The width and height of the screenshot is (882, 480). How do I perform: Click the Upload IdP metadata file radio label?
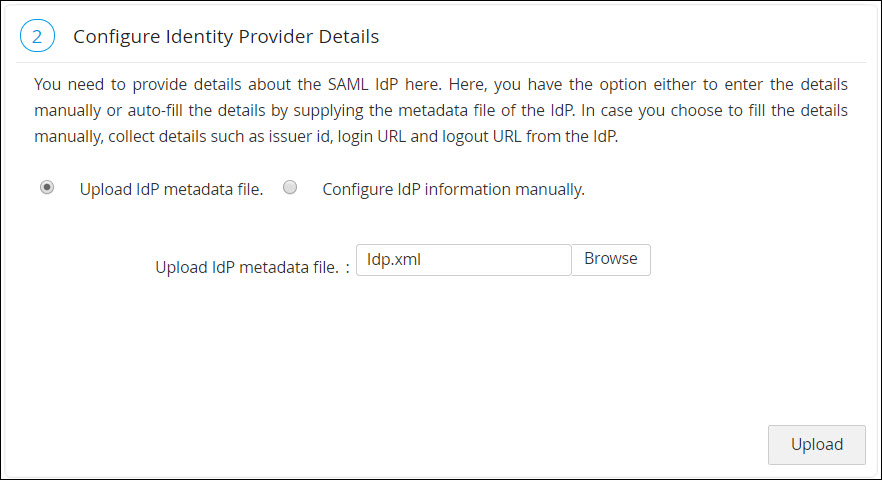pyautogui.click(x=171, y=189)
